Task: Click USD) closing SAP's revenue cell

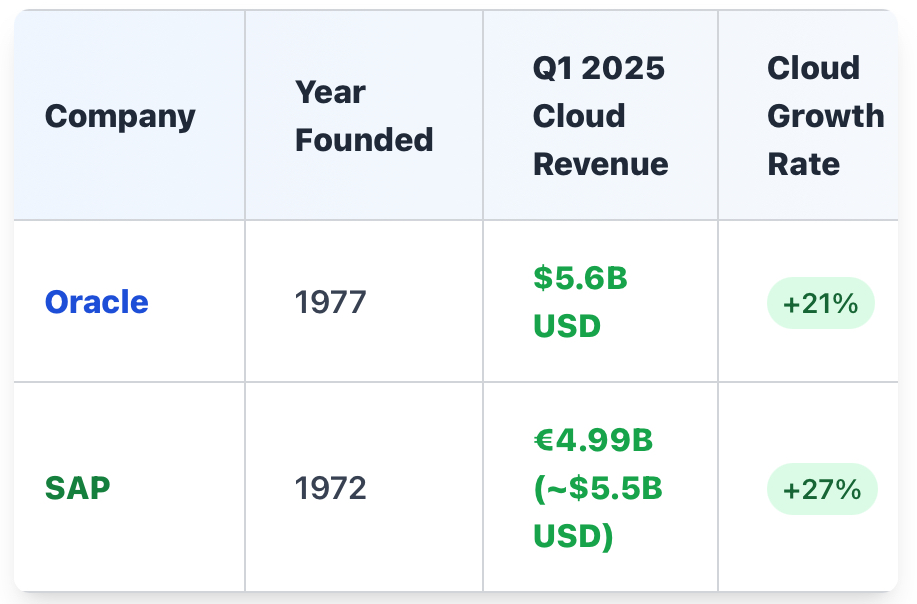Action: 573,536
